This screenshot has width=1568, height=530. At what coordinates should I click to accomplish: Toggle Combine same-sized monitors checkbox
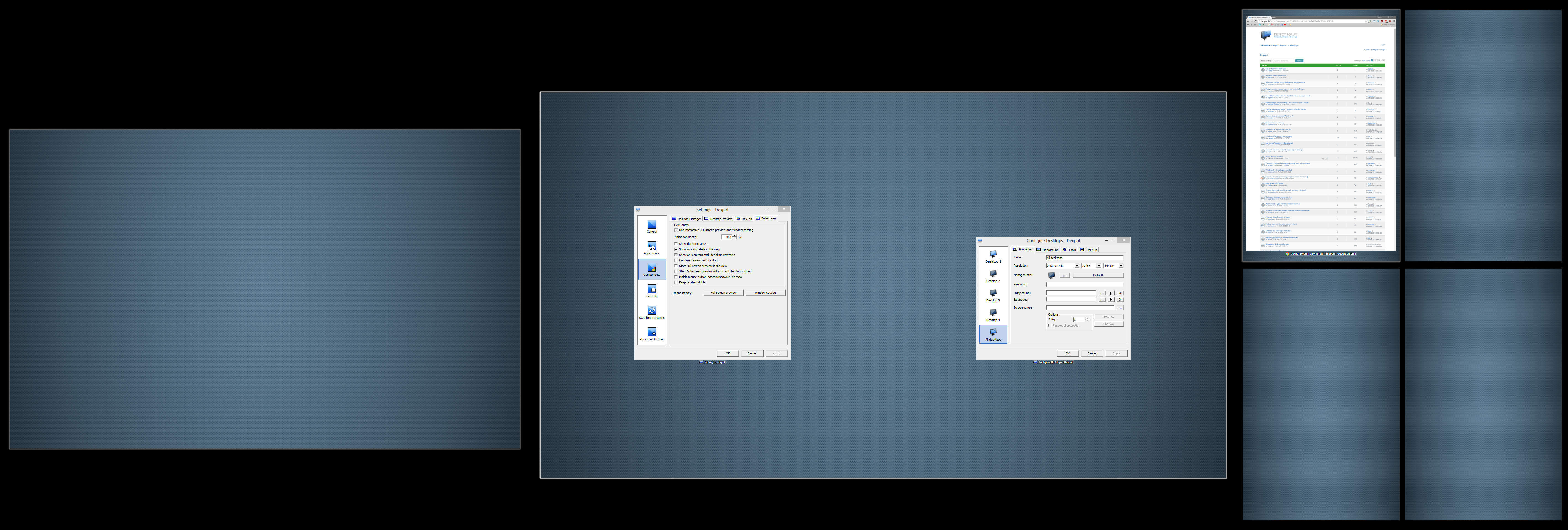[x=676, y=260]
